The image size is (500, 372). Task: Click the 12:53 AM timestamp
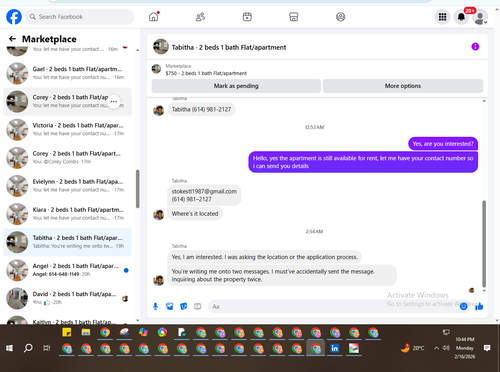[x=314, y=127]
